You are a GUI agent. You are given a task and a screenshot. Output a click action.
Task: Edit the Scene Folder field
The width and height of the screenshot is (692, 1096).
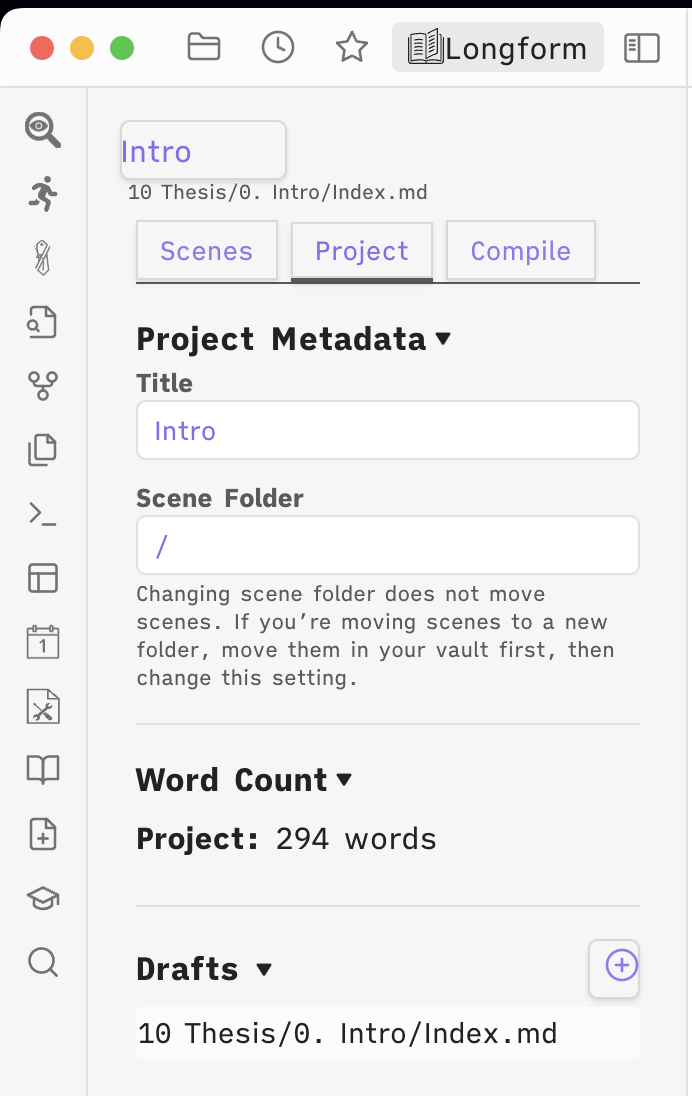pyautogui.click(x=388, y=545)
